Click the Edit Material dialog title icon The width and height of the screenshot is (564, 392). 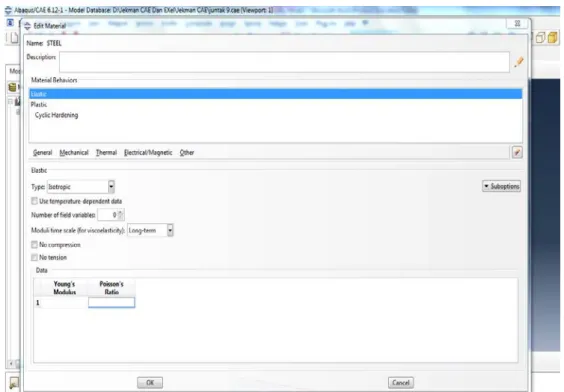click(27, 26)
